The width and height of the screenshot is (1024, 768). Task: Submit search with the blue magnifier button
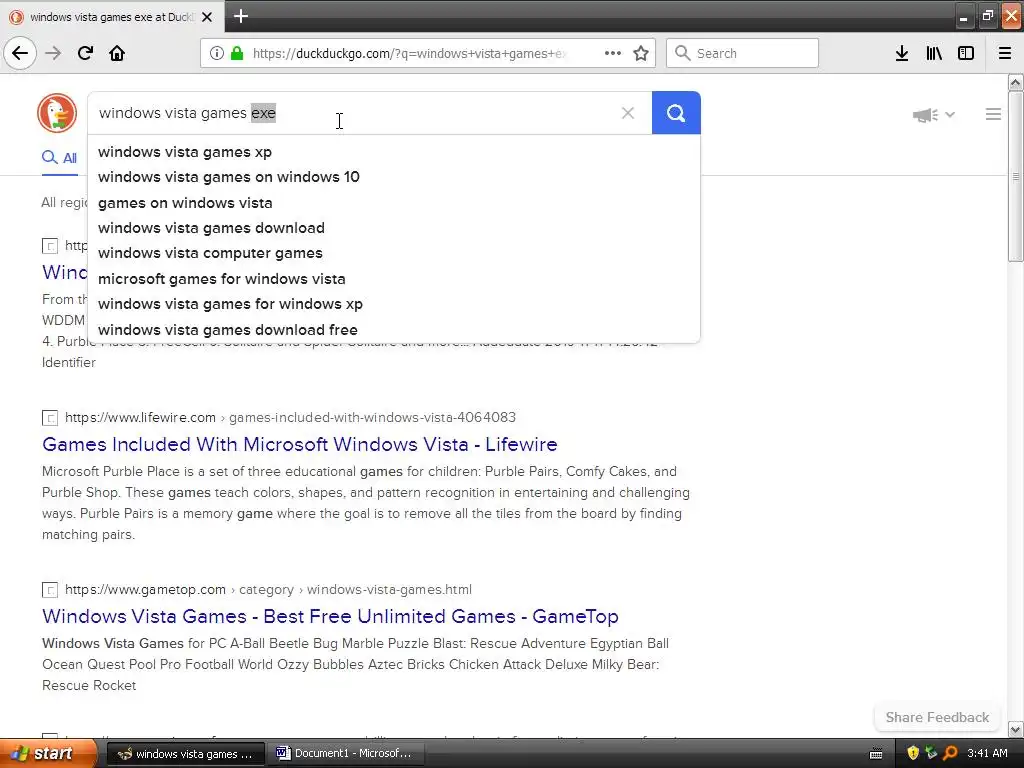point(676,113)
